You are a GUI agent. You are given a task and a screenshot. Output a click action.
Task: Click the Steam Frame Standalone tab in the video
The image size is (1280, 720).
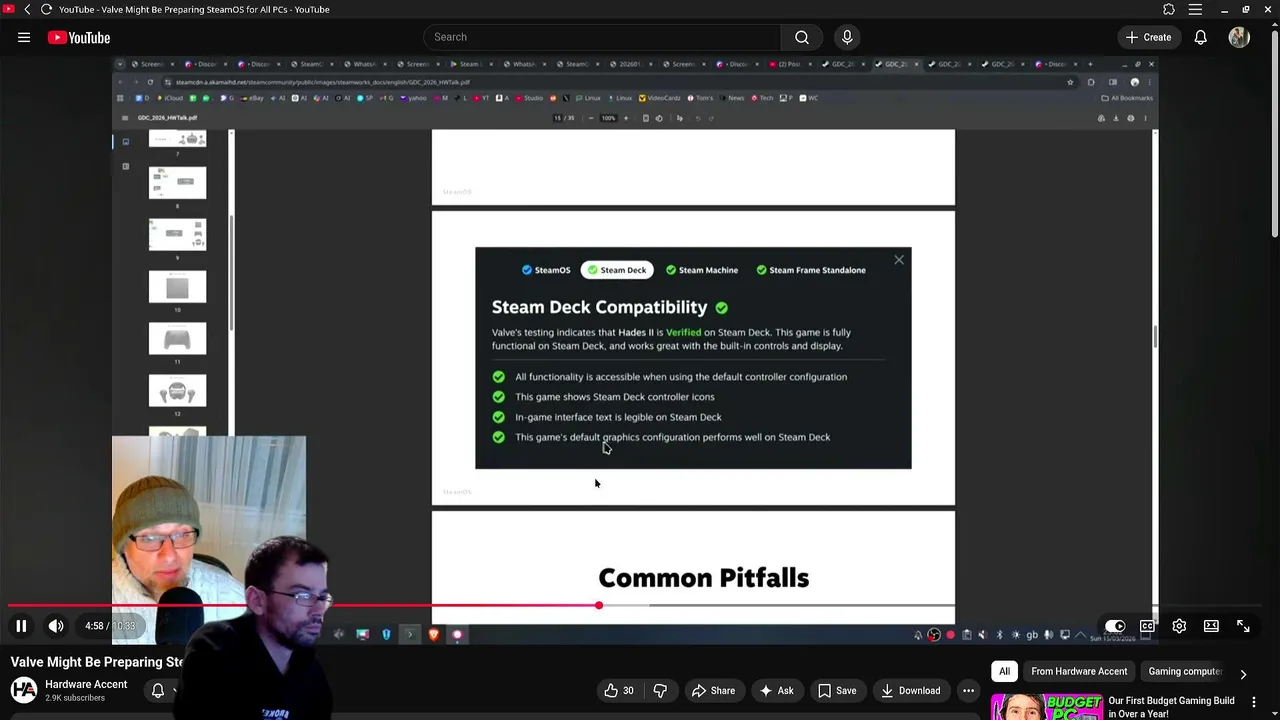pyautogui.click(x=811, y=270)
